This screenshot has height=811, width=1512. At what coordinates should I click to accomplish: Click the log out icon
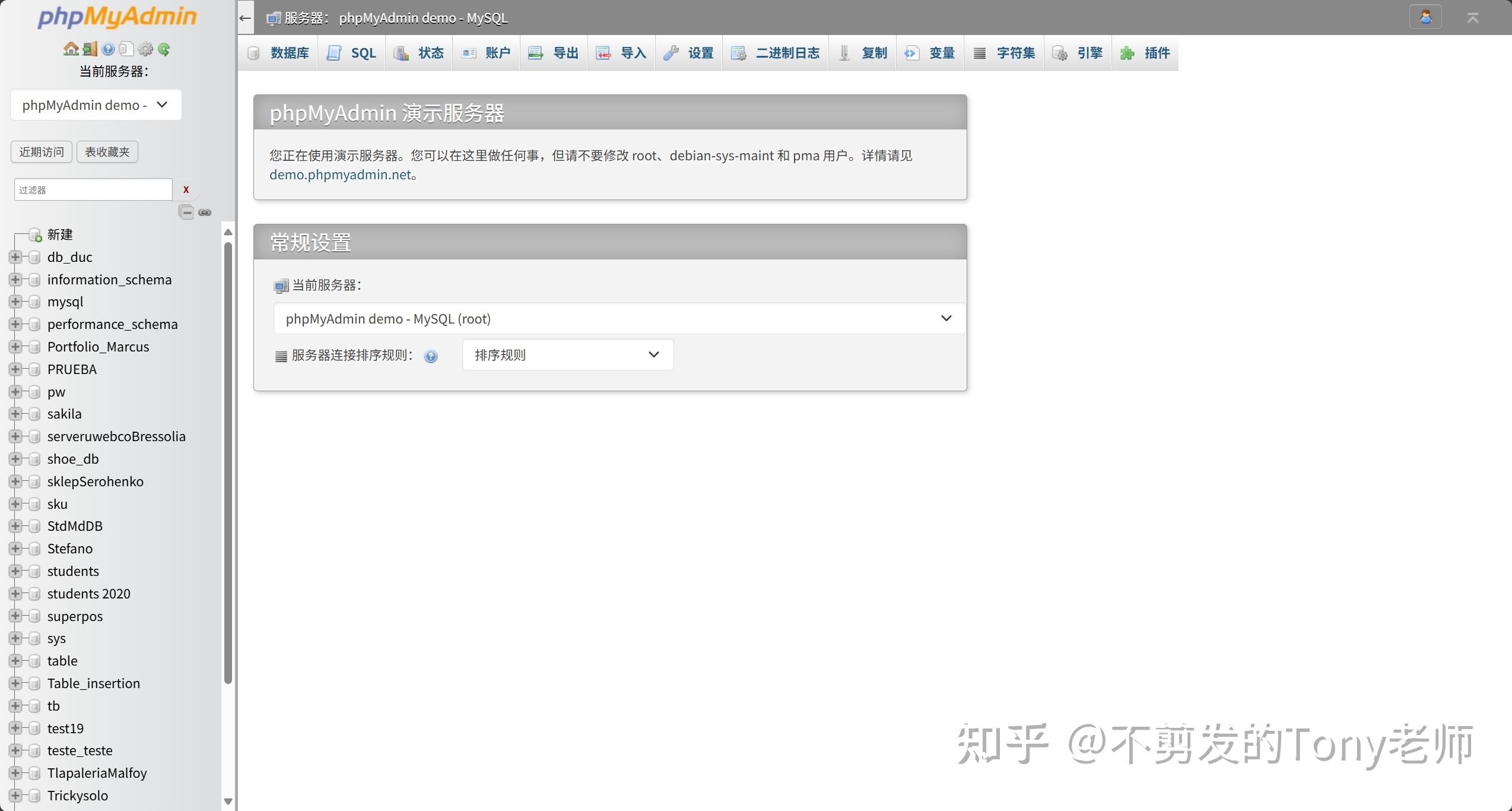click(90, 49)
